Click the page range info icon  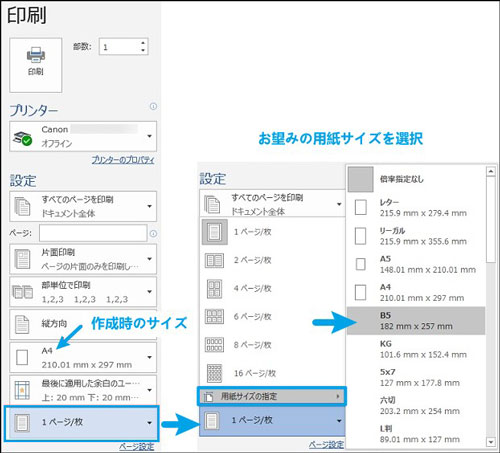point(153,233)
